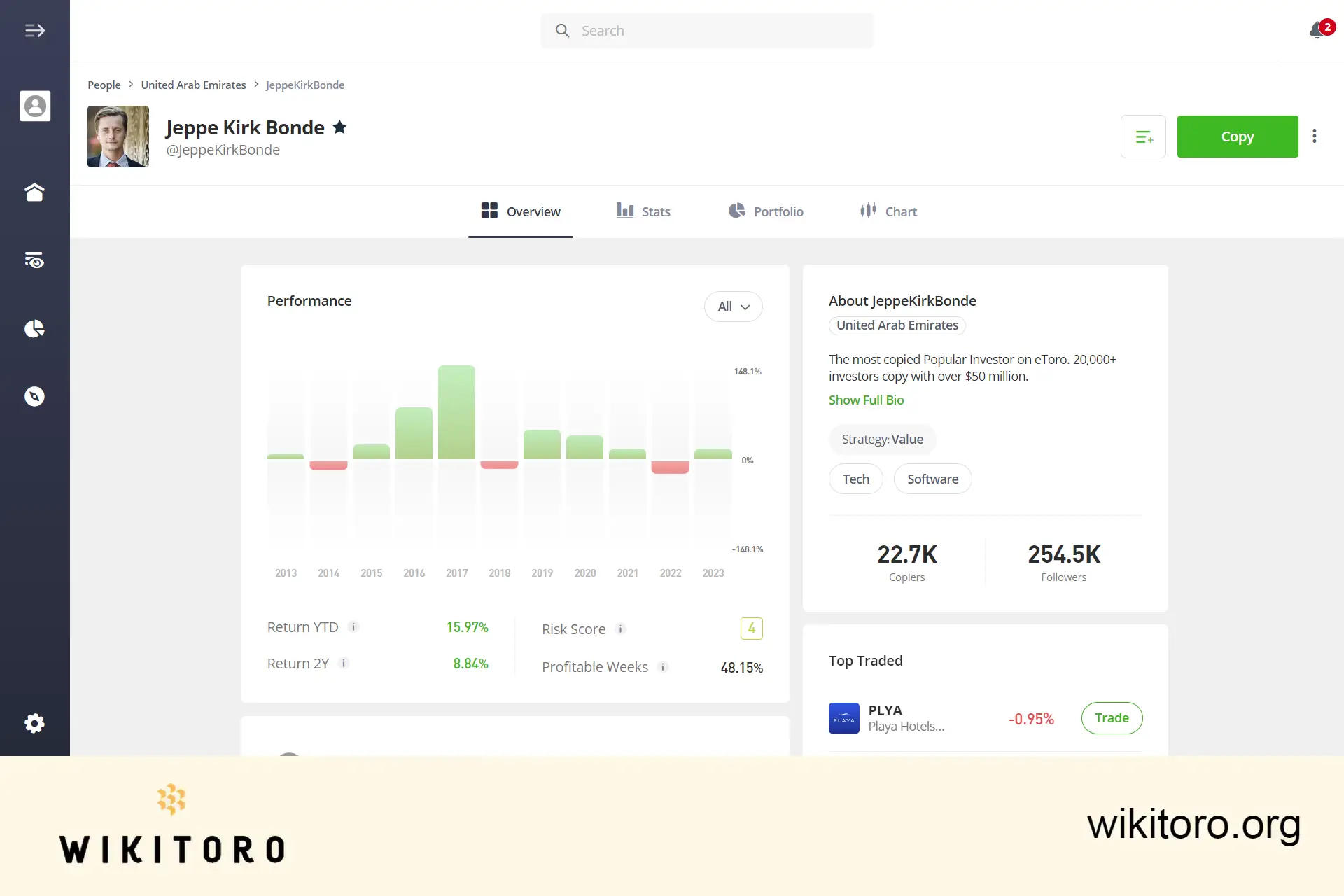Open the Home icon in the sidebar
1344x896 pixels.
click(x=35, y=192)
